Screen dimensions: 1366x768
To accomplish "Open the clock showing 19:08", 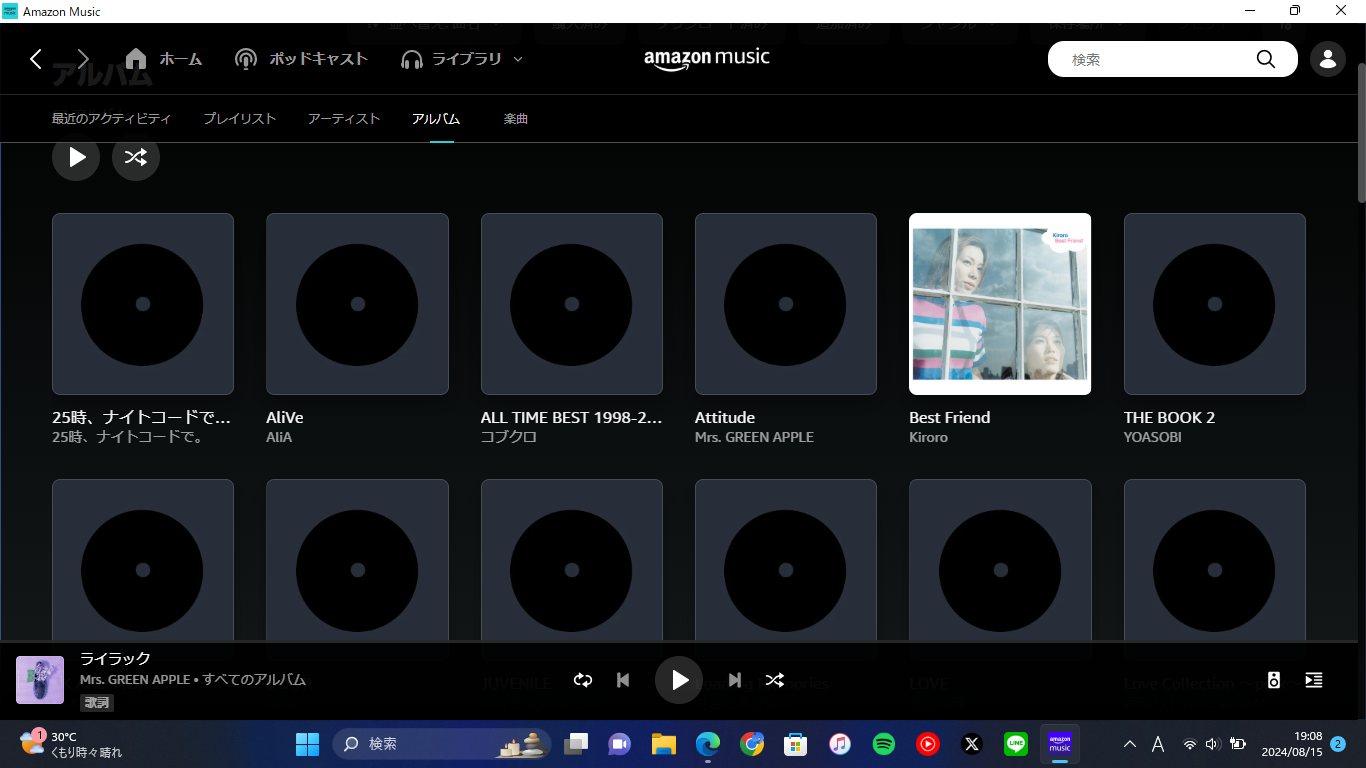I will click(x=1291, y=744).
